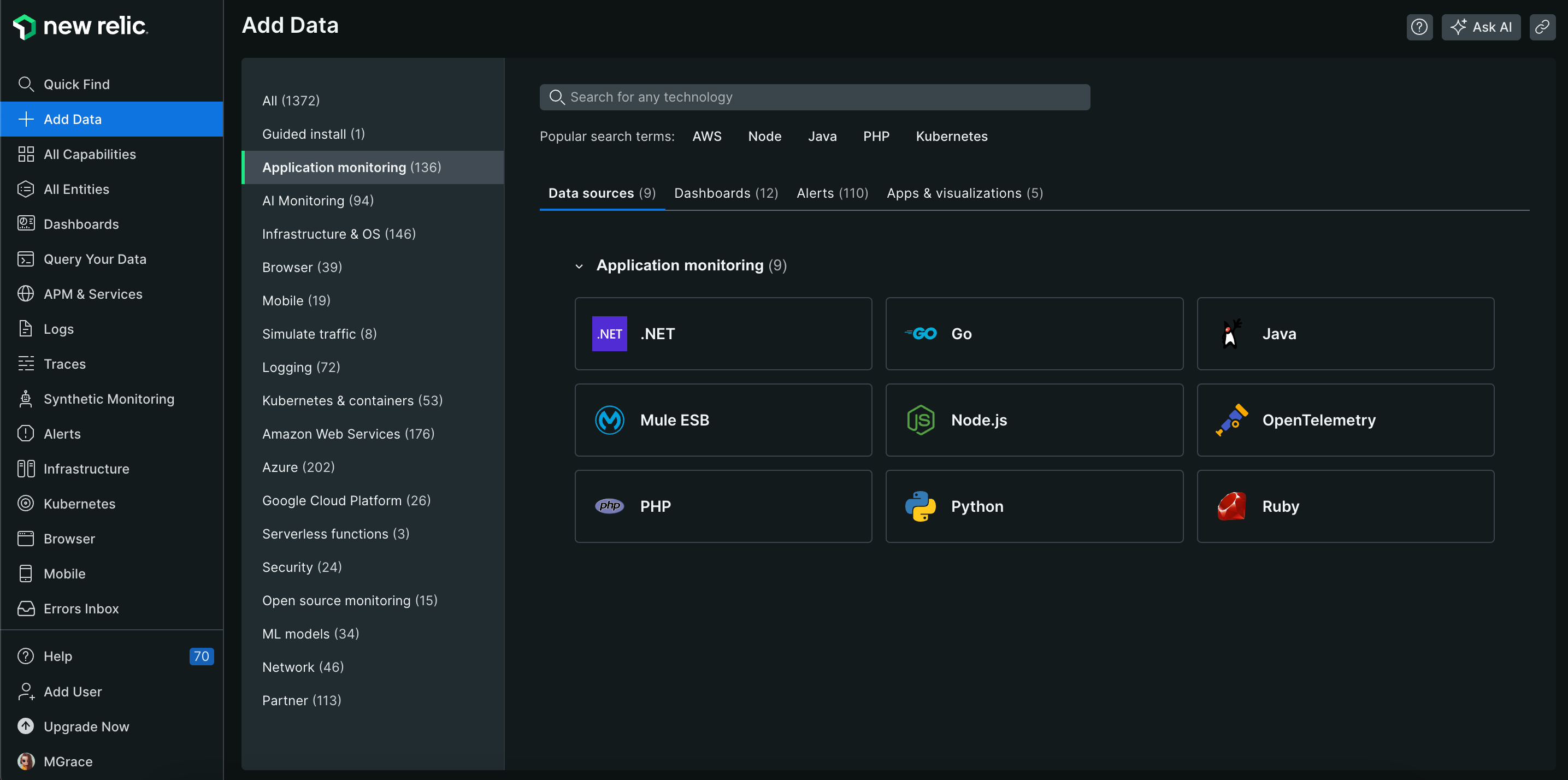Viewport: 1568px width, 780px height.
Task: Click the Node.js hexagon logo
Action: pos(921,421)
